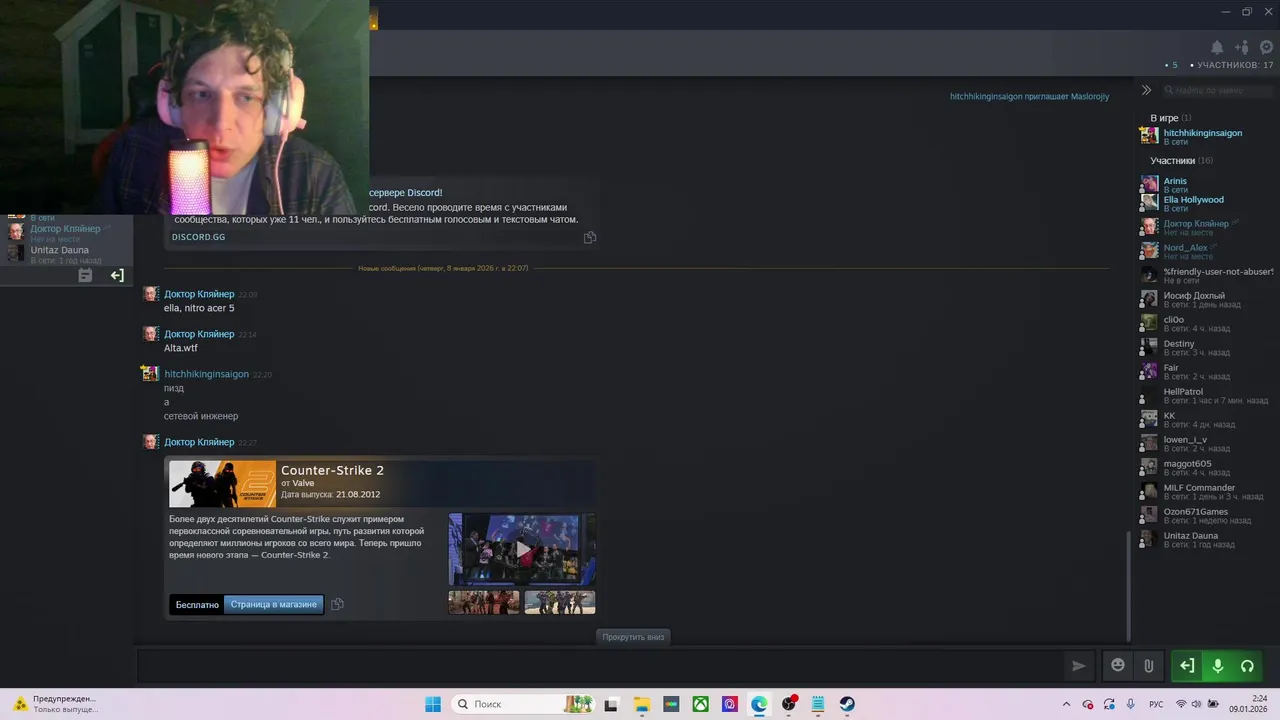This screenshot has width=1280, height=720.
Task: Open second small Counter-Strike screenshot thumbnail
Action: tap(560, 602)
